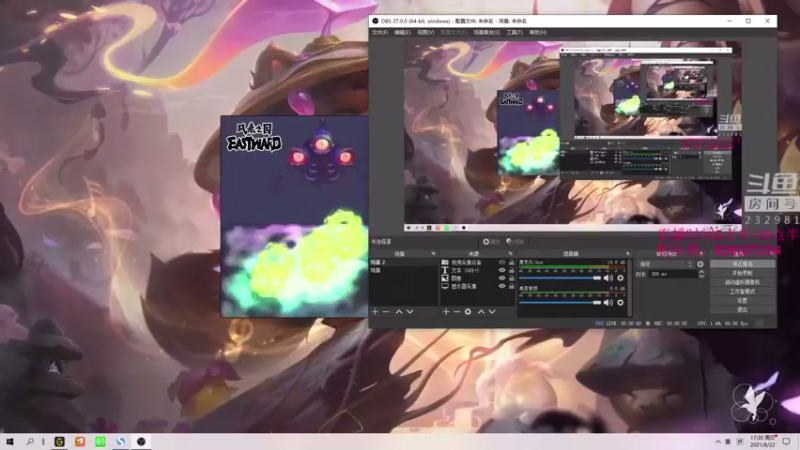
Task: Adjust the 桌面音频 volume slider
Action: (560, 303)
